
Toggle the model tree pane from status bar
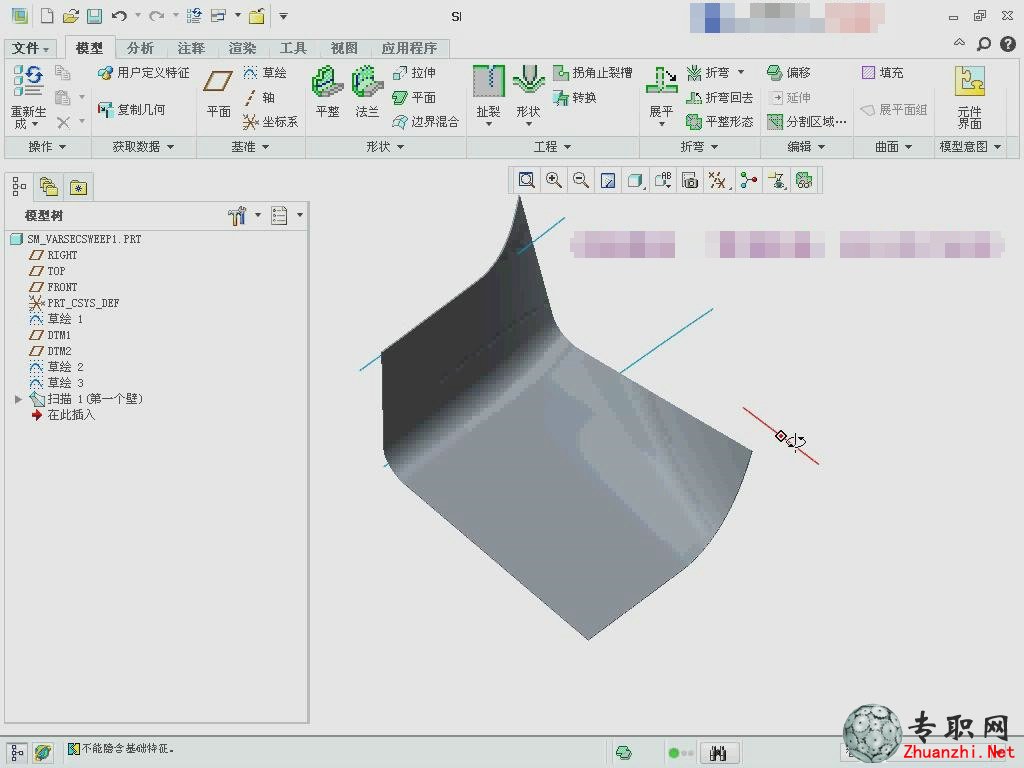(18, 752)
